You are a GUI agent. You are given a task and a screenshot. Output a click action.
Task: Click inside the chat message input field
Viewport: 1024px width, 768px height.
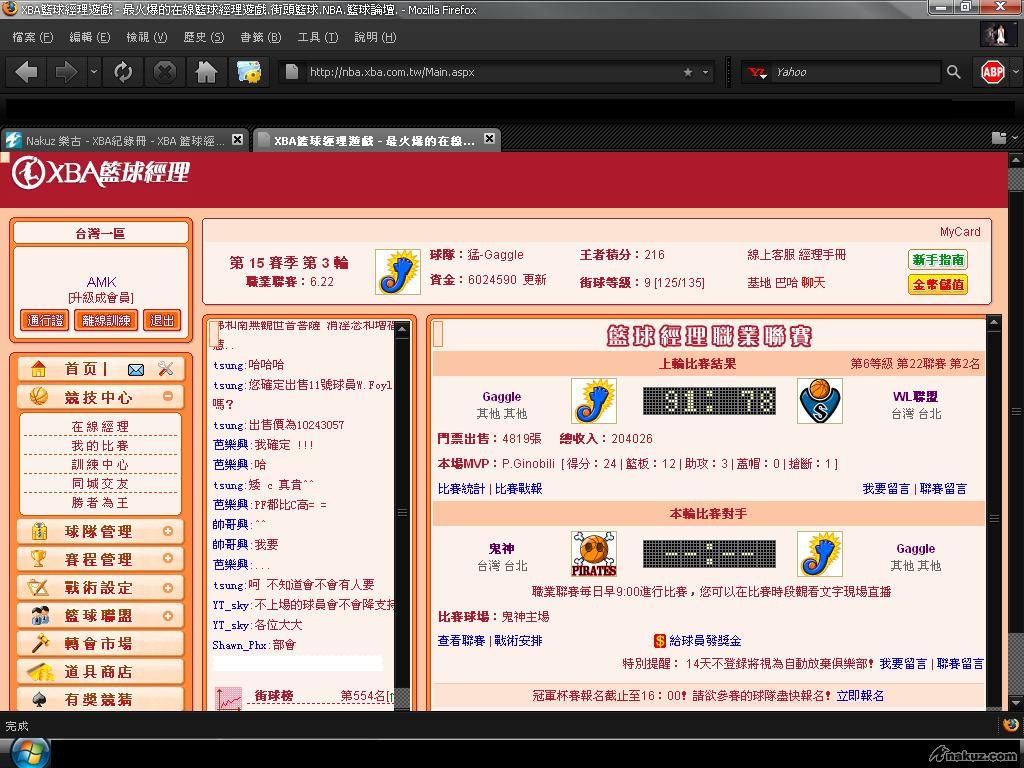coord(297,663)
